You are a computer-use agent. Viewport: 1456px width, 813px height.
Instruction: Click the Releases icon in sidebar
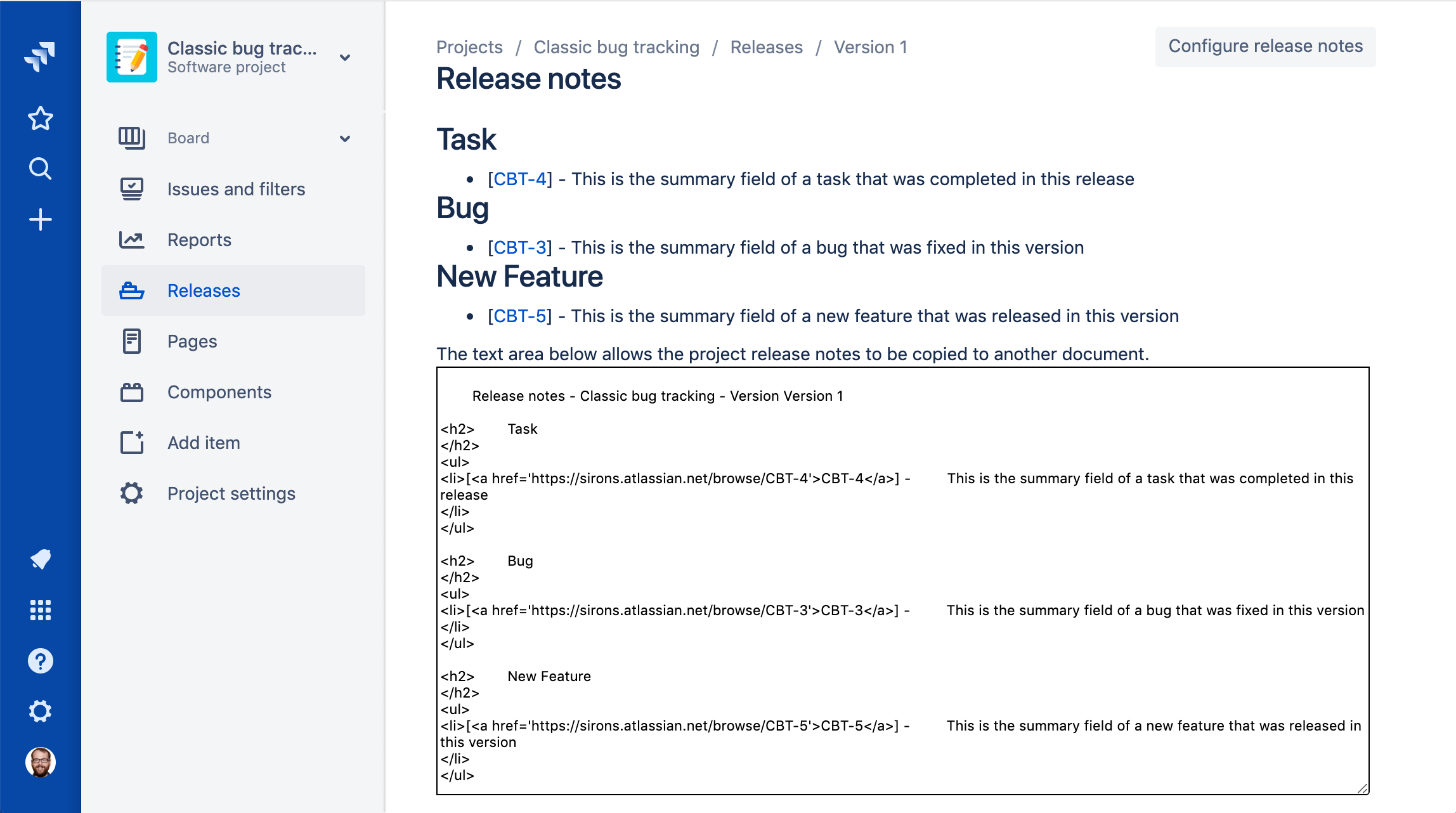tap(131, 290)
